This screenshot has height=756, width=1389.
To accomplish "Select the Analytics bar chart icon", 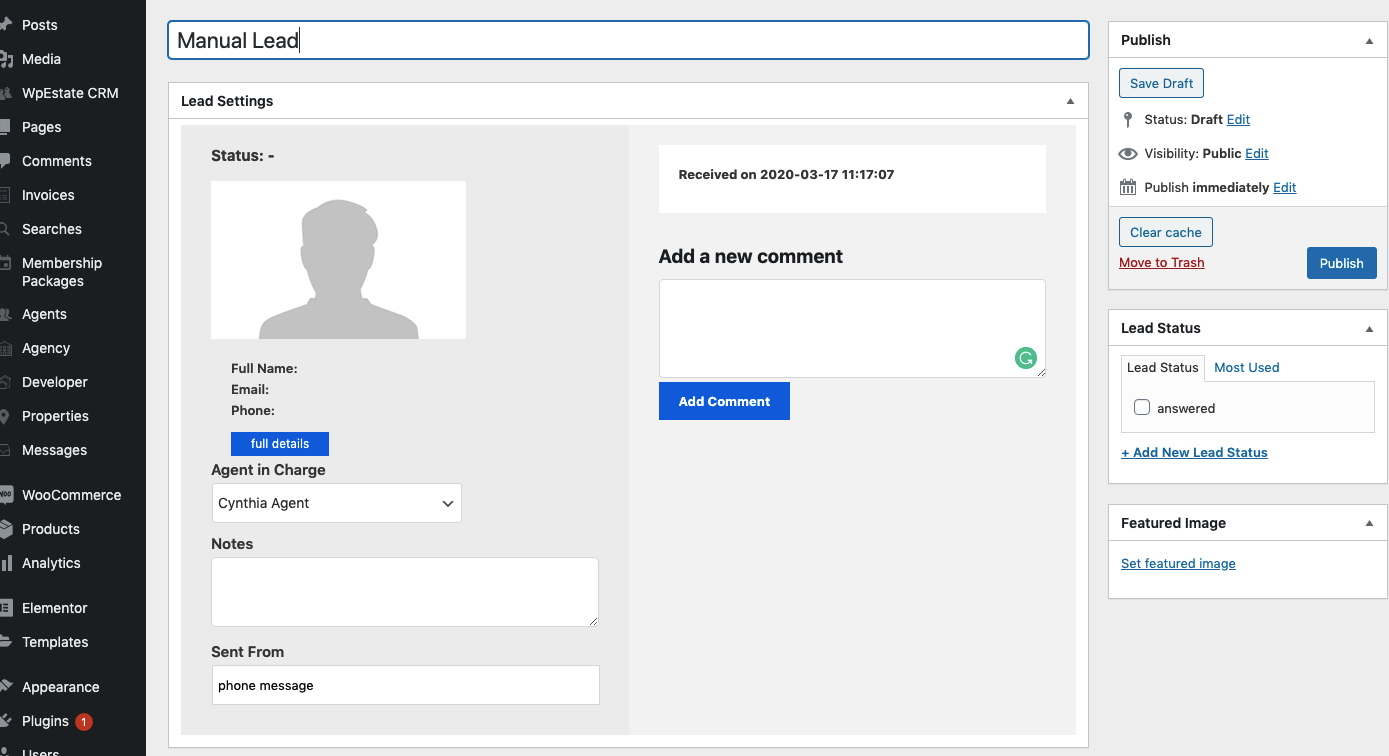I will (6, 563).
